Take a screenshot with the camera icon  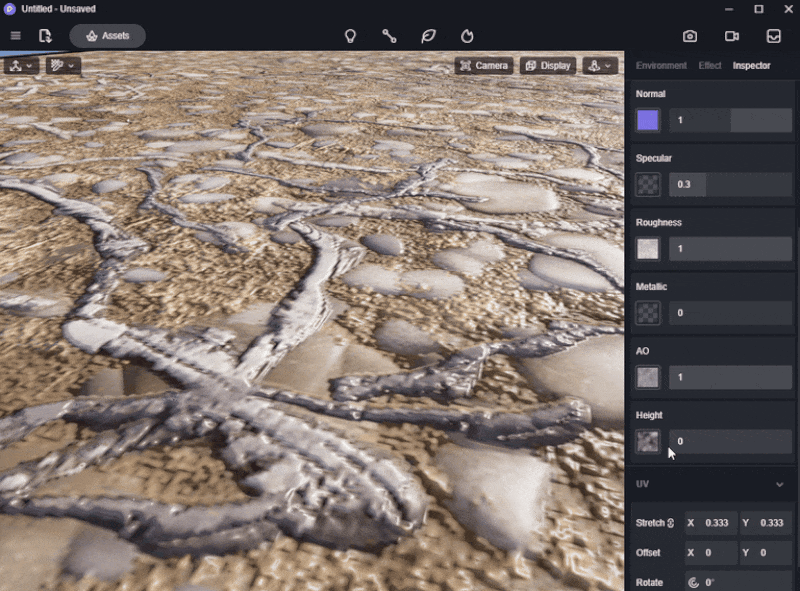[690, 36]
